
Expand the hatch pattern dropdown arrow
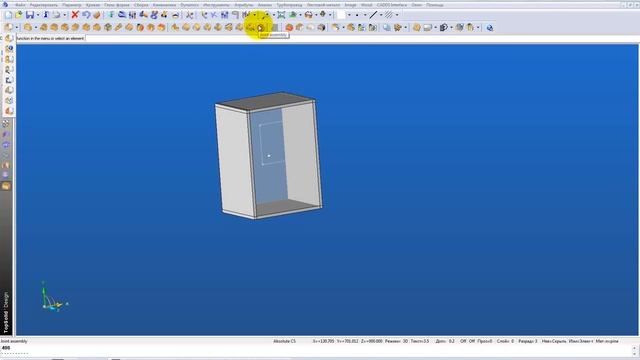(x=397, y=15)
